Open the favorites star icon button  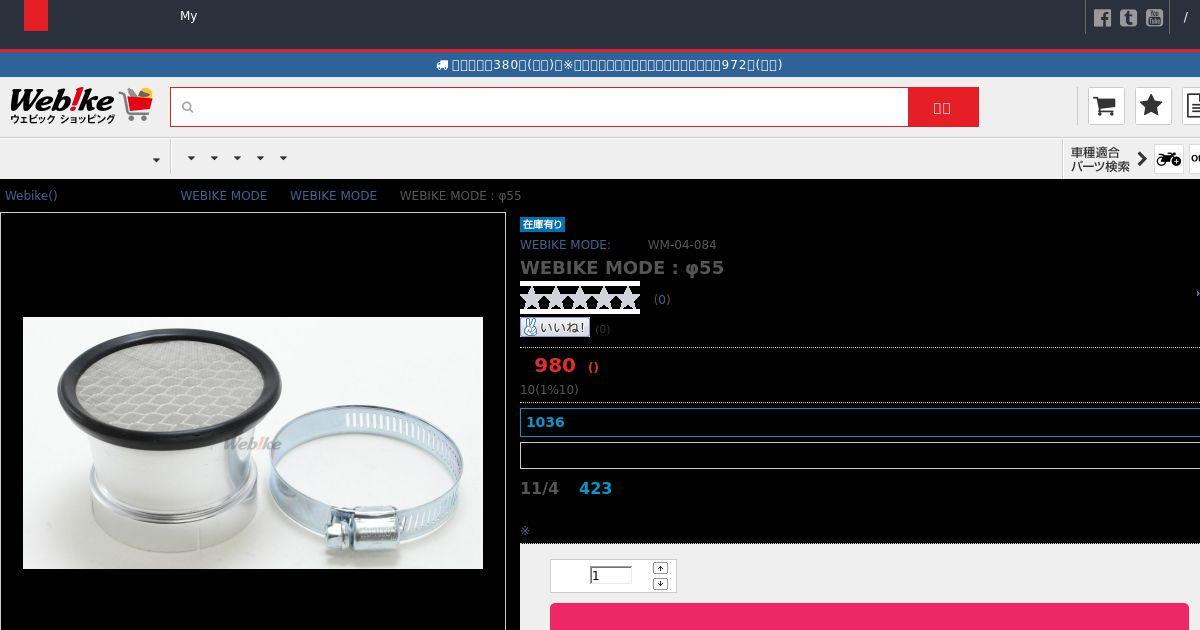point(1152,106)
